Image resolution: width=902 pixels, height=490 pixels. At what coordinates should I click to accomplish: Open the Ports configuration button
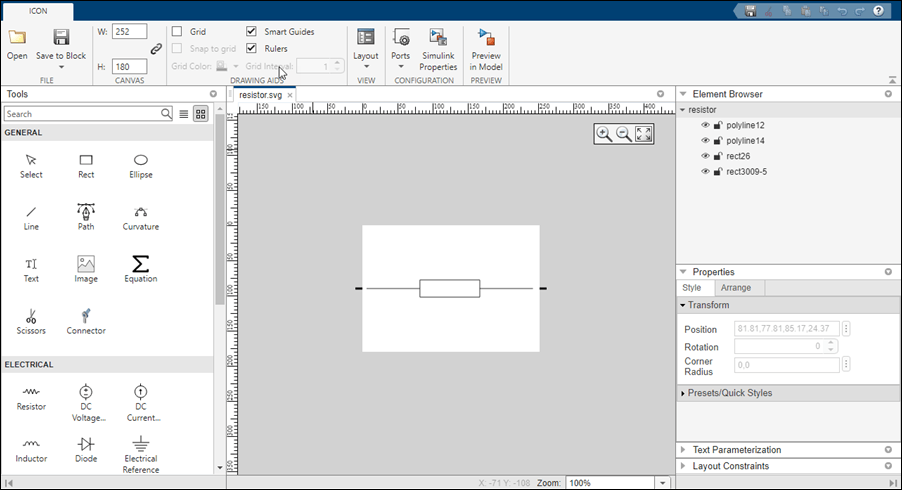(400, 48)
